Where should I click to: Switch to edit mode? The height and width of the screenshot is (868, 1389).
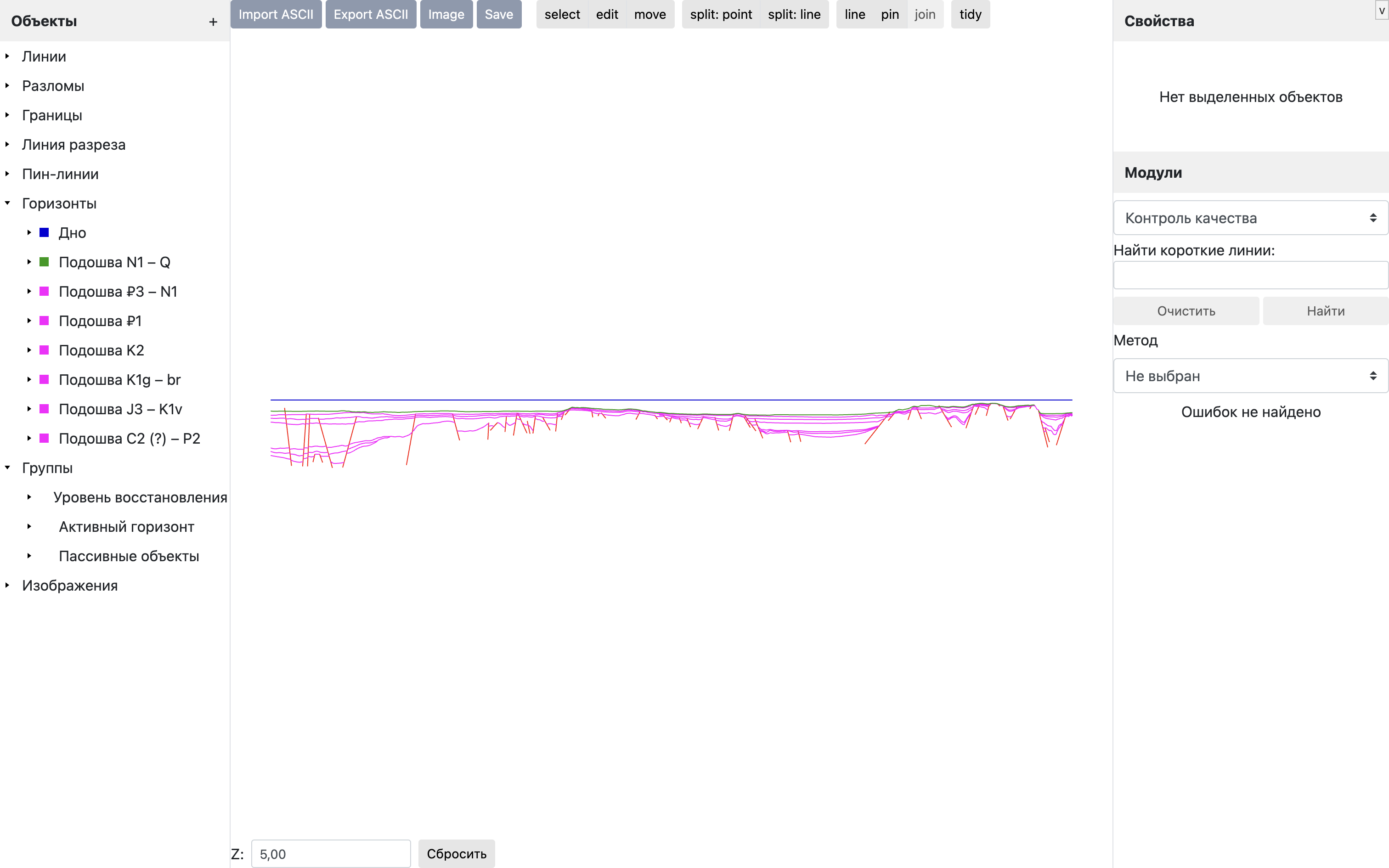pyautogui.click(x=607, y=14)
